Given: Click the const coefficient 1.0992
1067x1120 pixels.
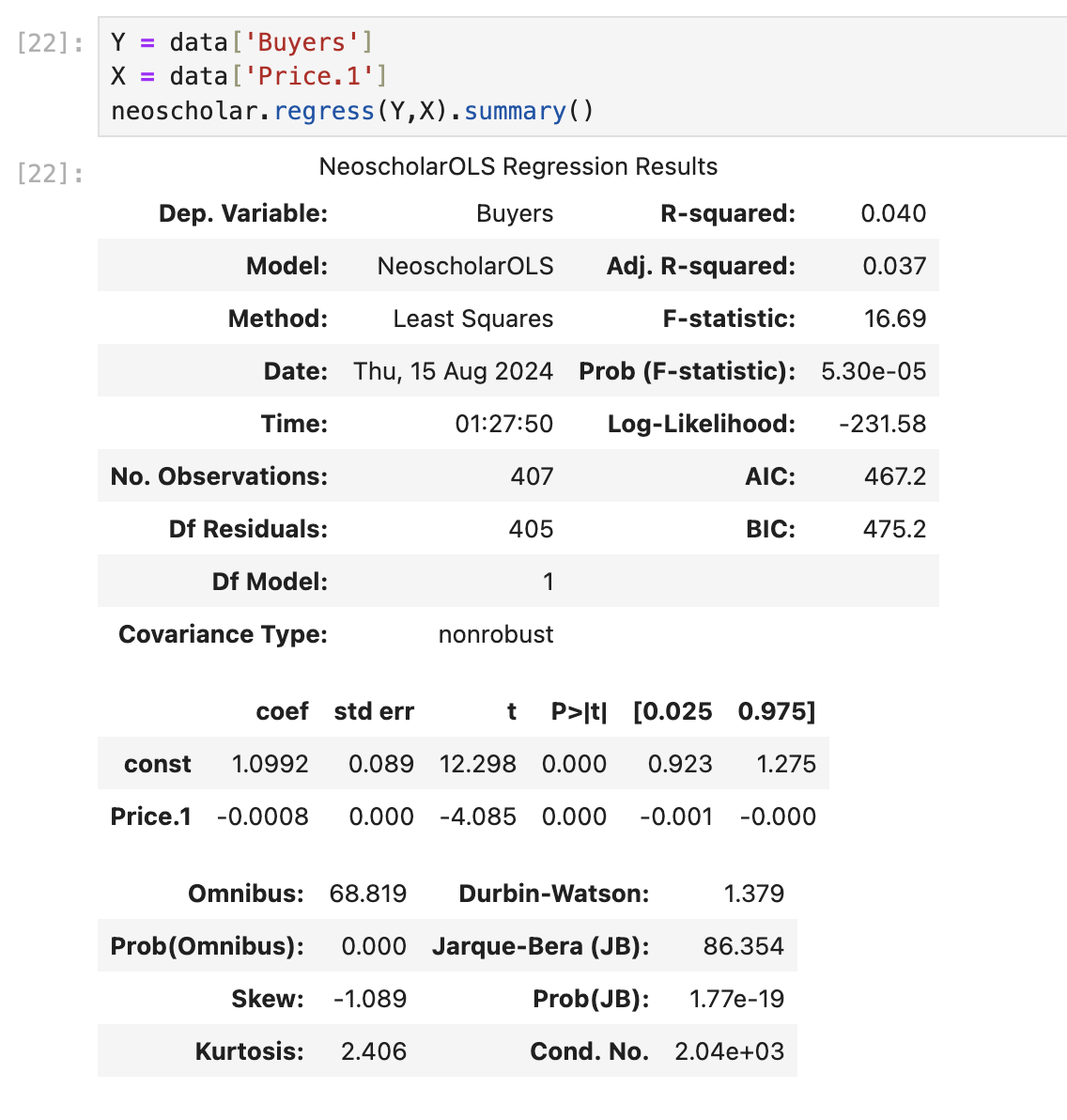Looking at the screenshot, I should pyautogui.click(x=270, y=764).
